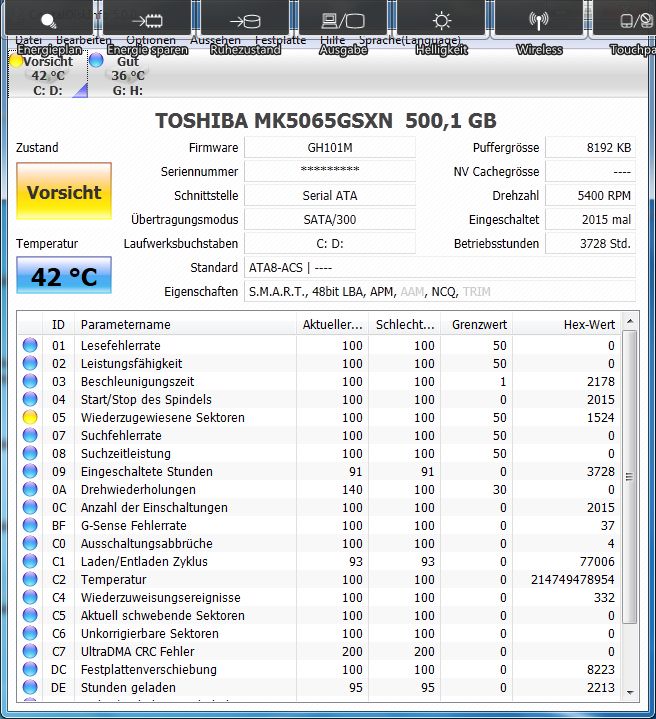Click the Firmware field GH101M
Image resolution: width=656 pixels, height=719 pixels.
[x=330, y=148]
